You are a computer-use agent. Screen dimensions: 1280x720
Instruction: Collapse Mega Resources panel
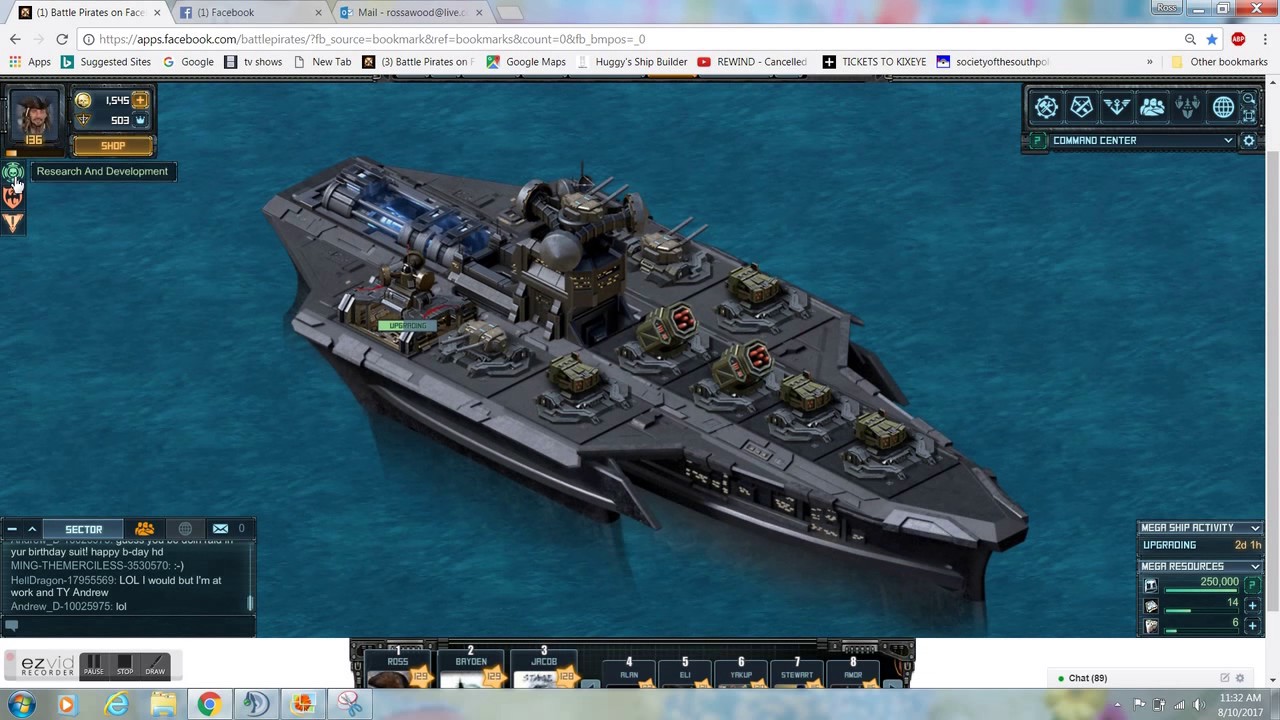pyautogui.click(x=1255, y=566)
